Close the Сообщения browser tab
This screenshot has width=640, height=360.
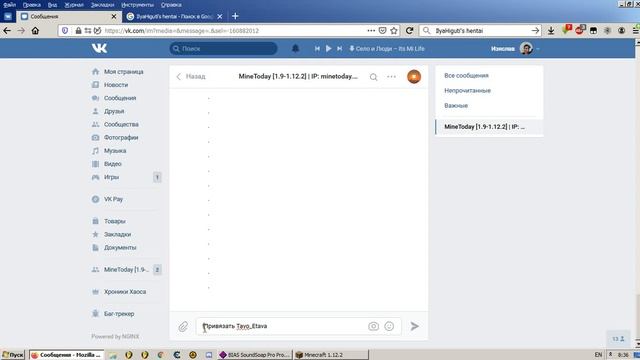114,17
